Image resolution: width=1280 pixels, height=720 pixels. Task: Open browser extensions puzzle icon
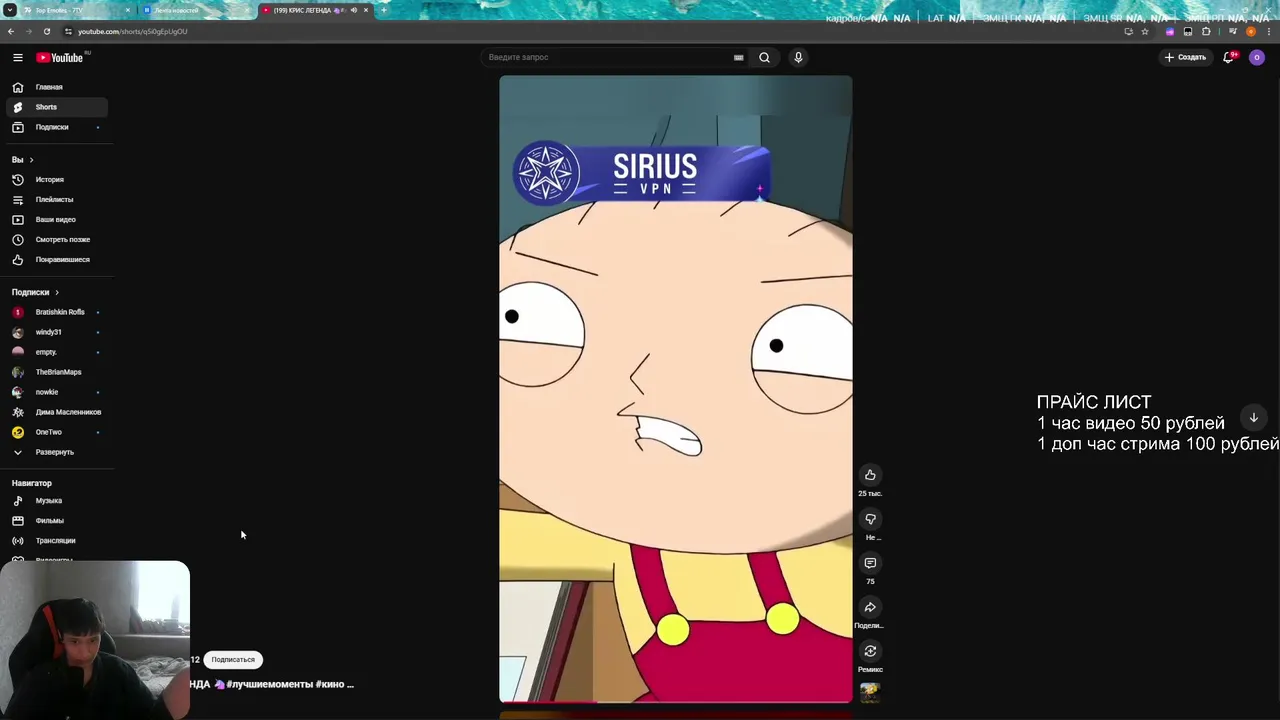pyautogui.click(x=1206, y=31)
